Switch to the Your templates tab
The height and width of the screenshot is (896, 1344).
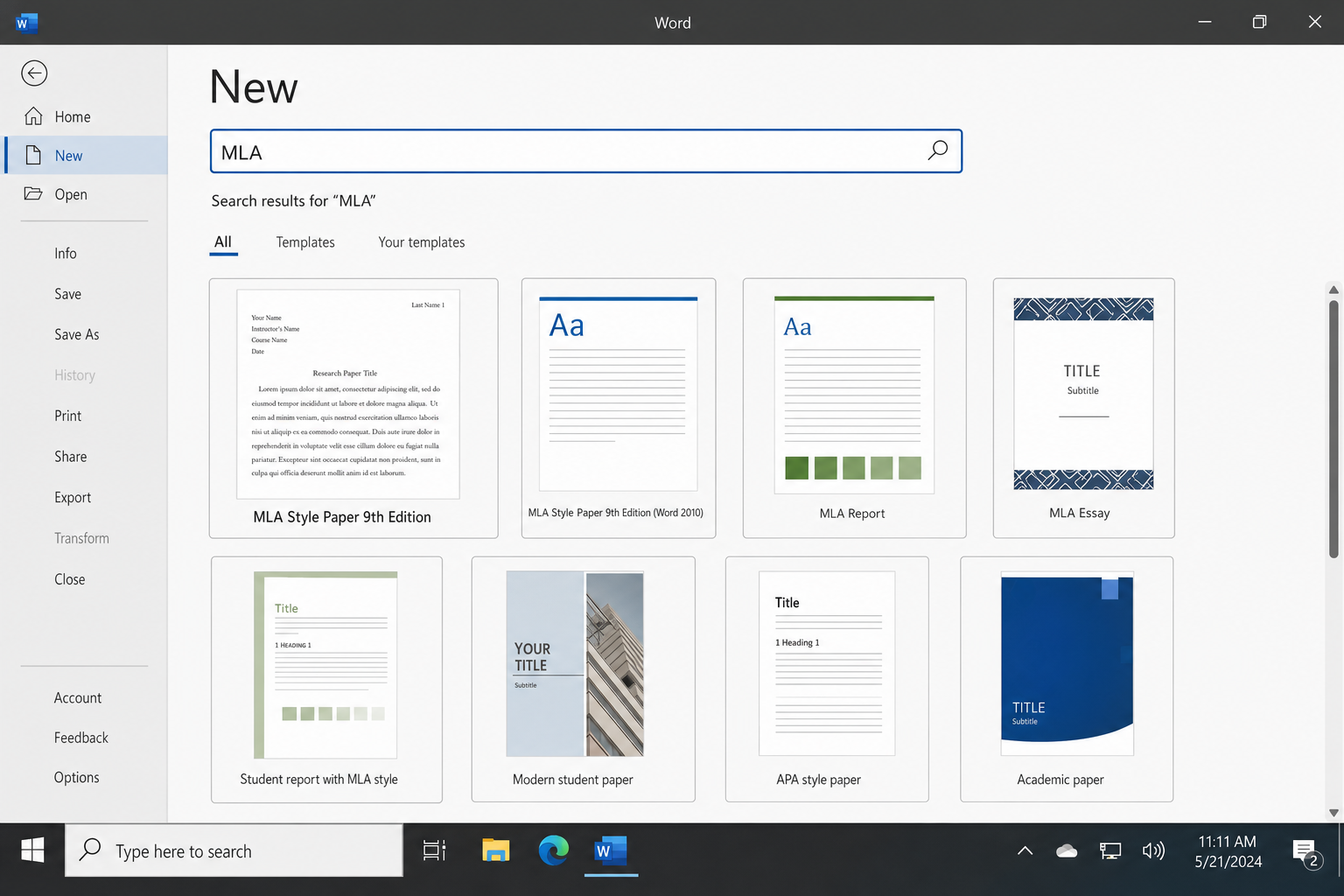coord(422,242)
